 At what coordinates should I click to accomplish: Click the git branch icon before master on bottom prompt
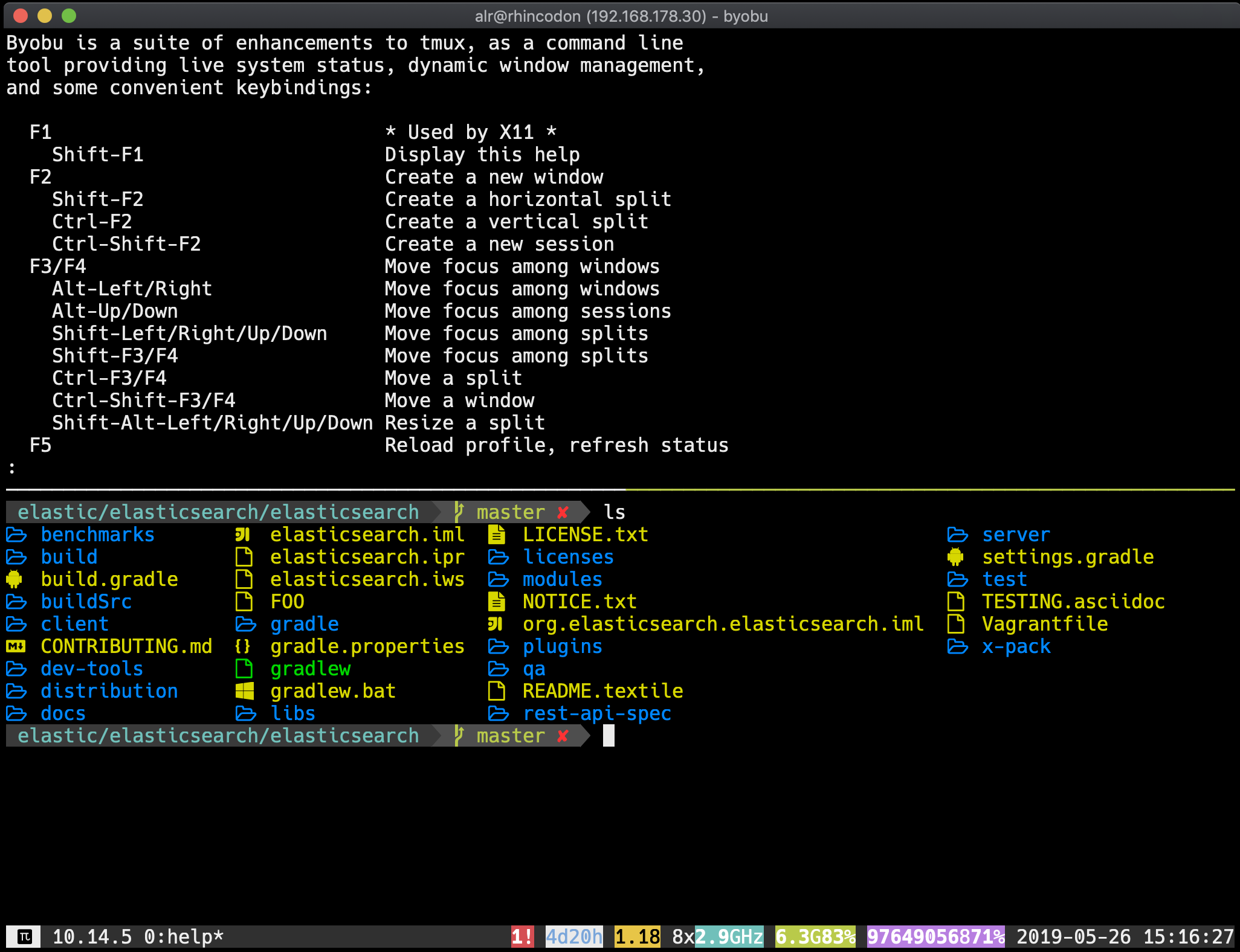459,736
